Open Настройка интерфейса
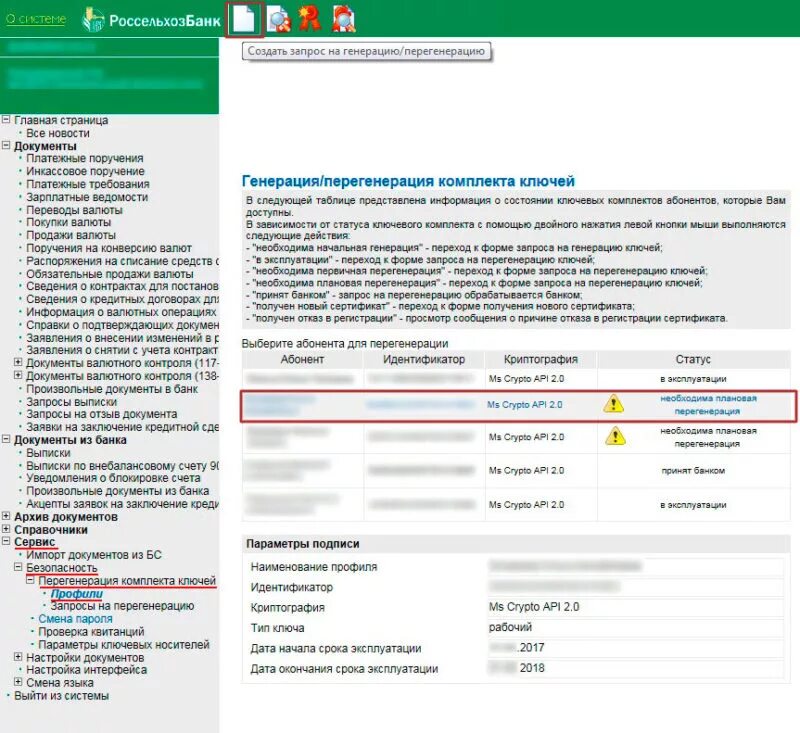Viewport: 800px width, 733px height. (87, 670)
